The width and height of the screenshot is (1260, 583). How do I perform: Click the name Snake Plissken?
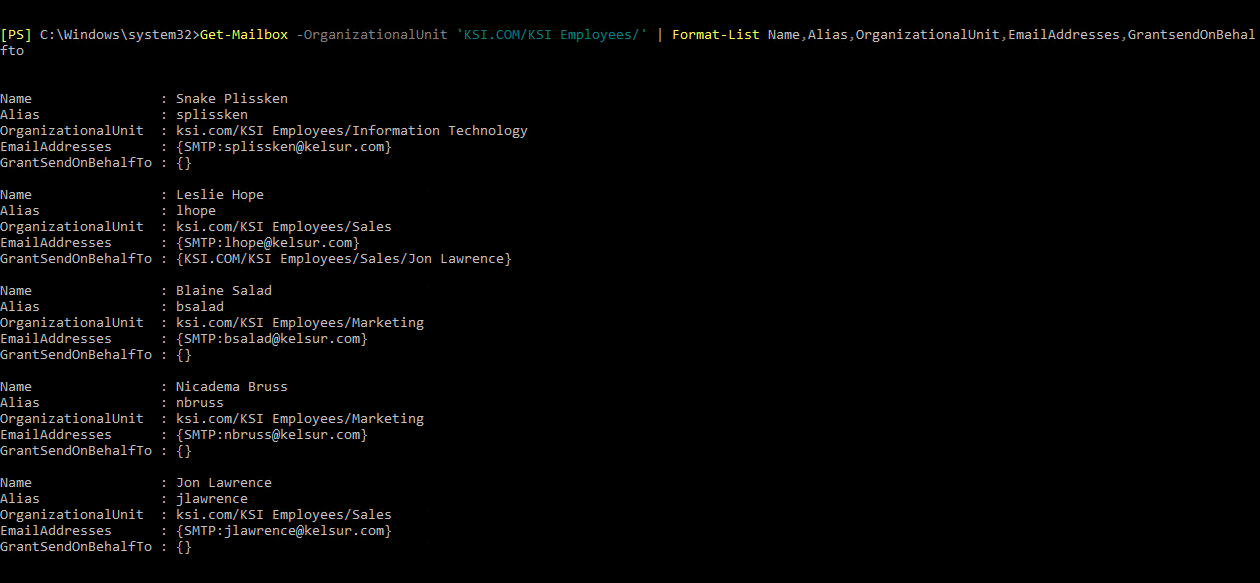tap(232, 99)
